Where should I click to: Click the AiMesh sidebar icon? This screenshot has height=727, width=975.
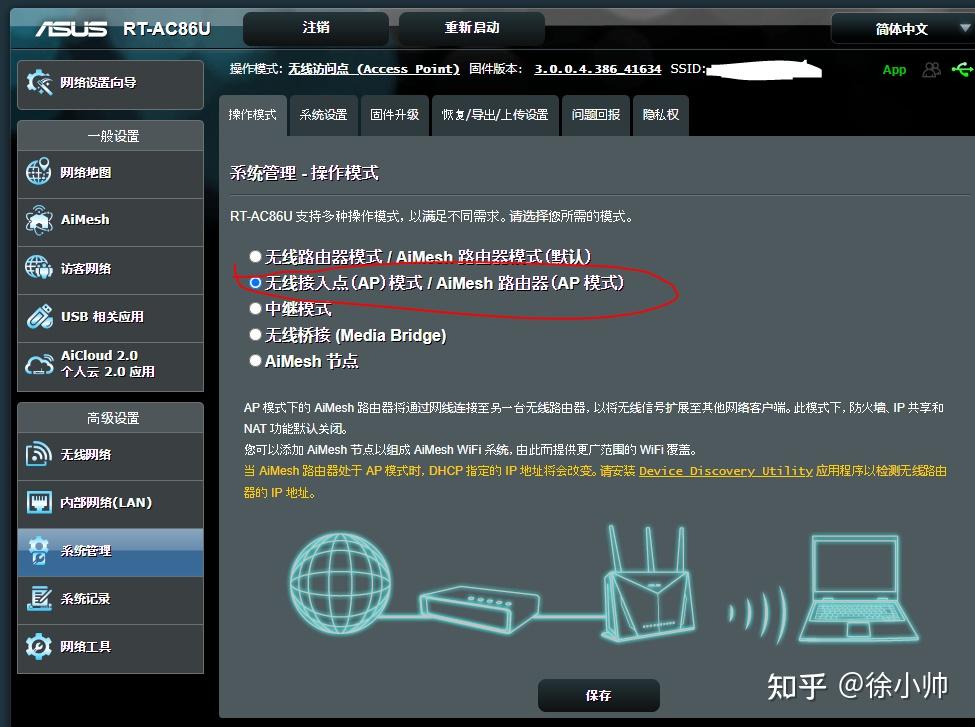39,220
